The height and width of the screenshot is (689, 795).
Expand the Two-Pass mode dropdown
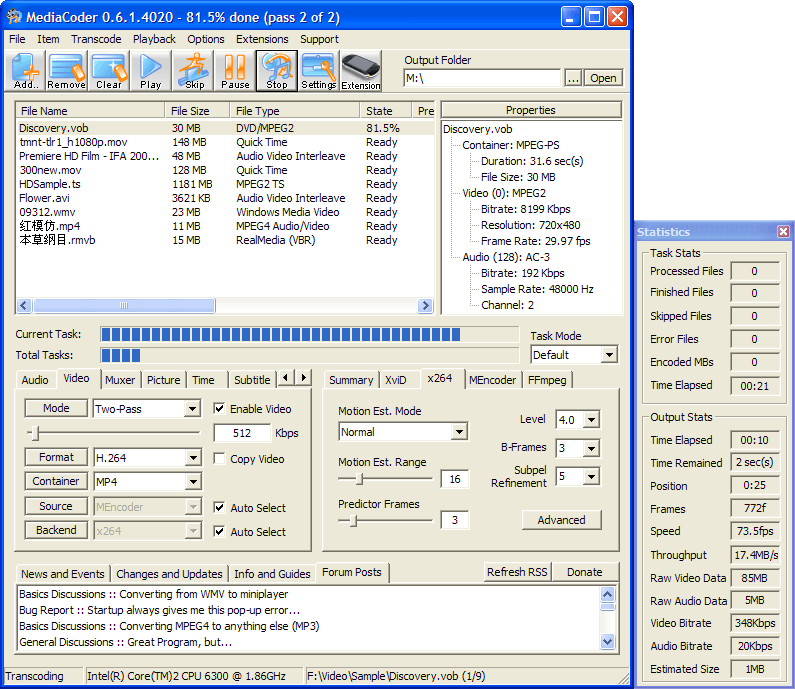(x=193, y=409)
